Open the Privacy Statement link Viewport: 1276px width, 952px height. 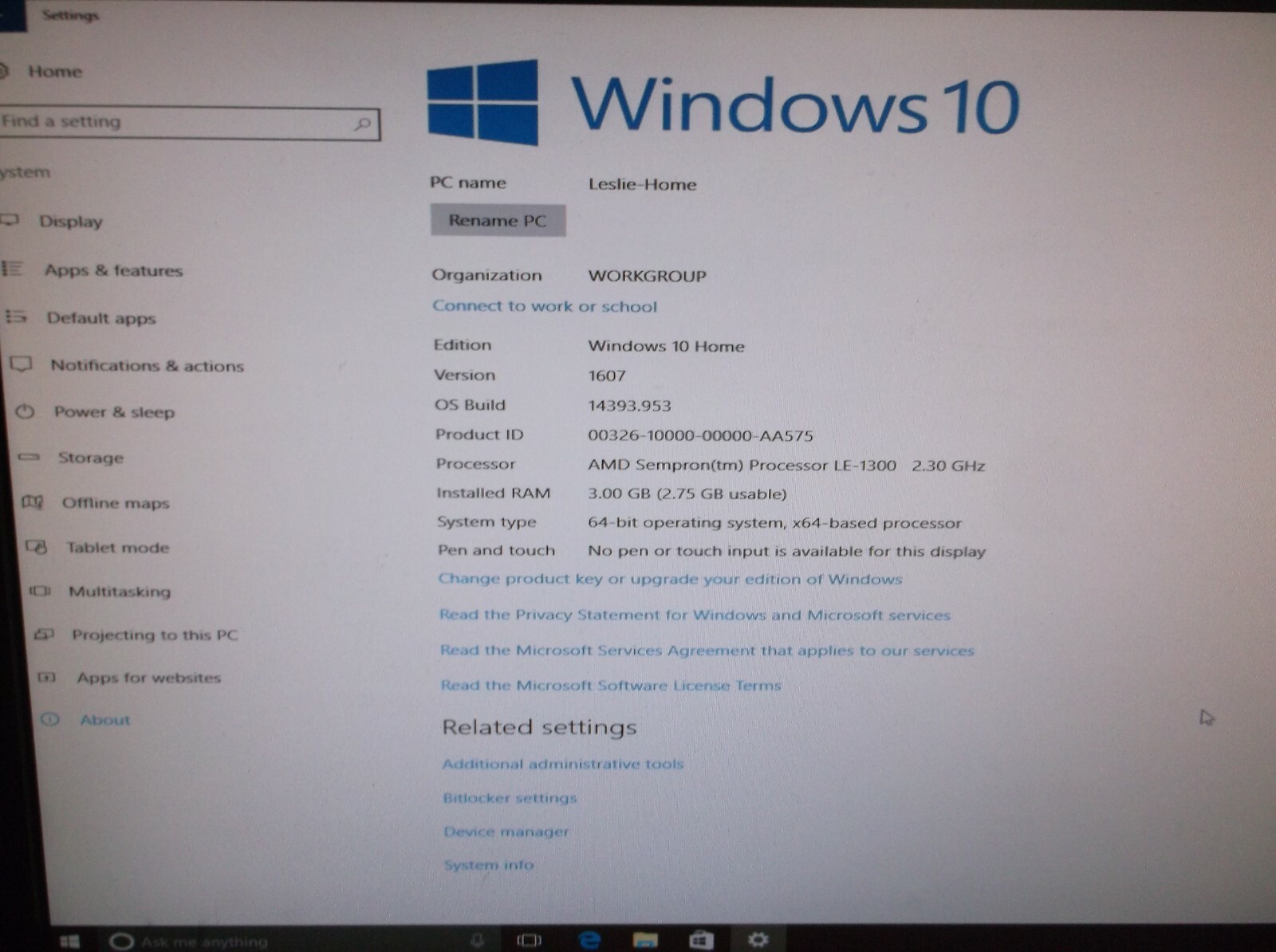pos(695,615)
